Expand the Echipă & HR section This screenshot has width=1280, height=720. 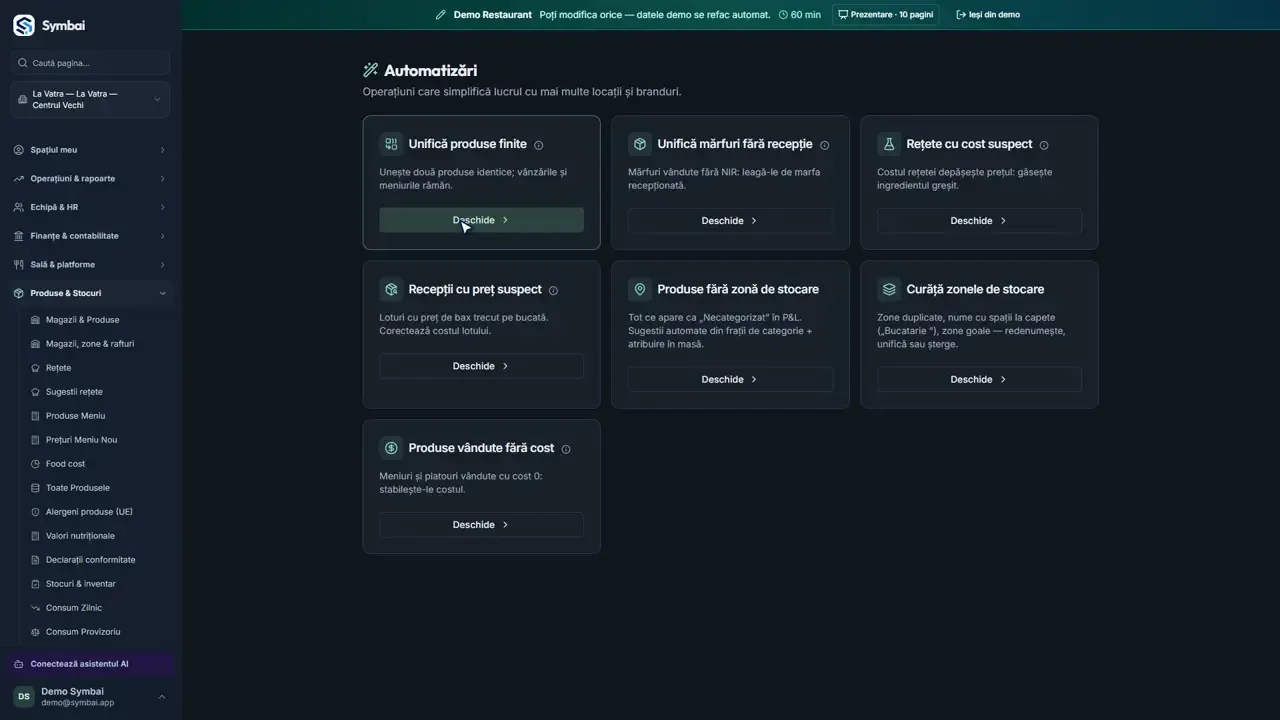pyautogui.click(x=90, y=207)
